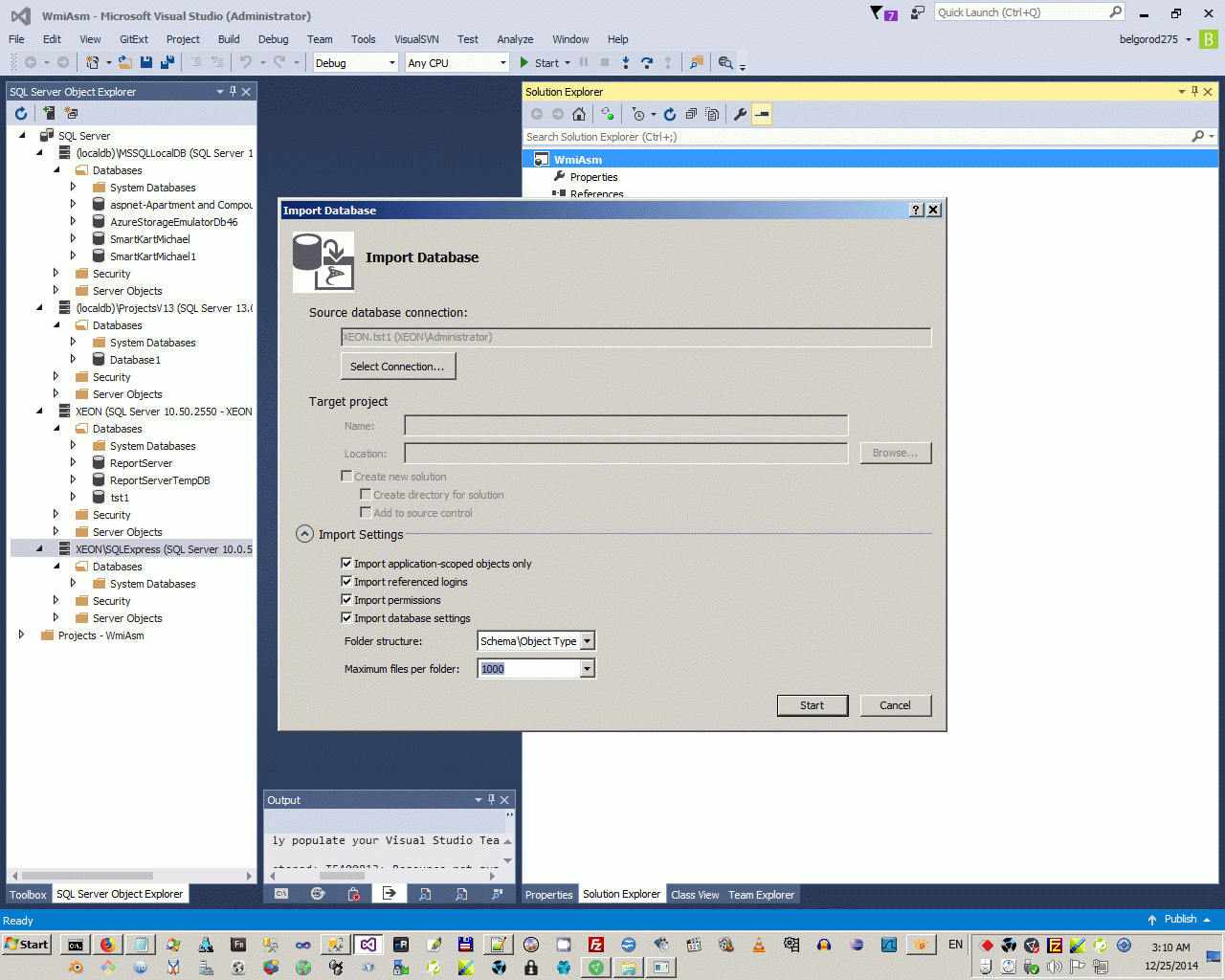Click the Select Connection... button

[398, 367]
